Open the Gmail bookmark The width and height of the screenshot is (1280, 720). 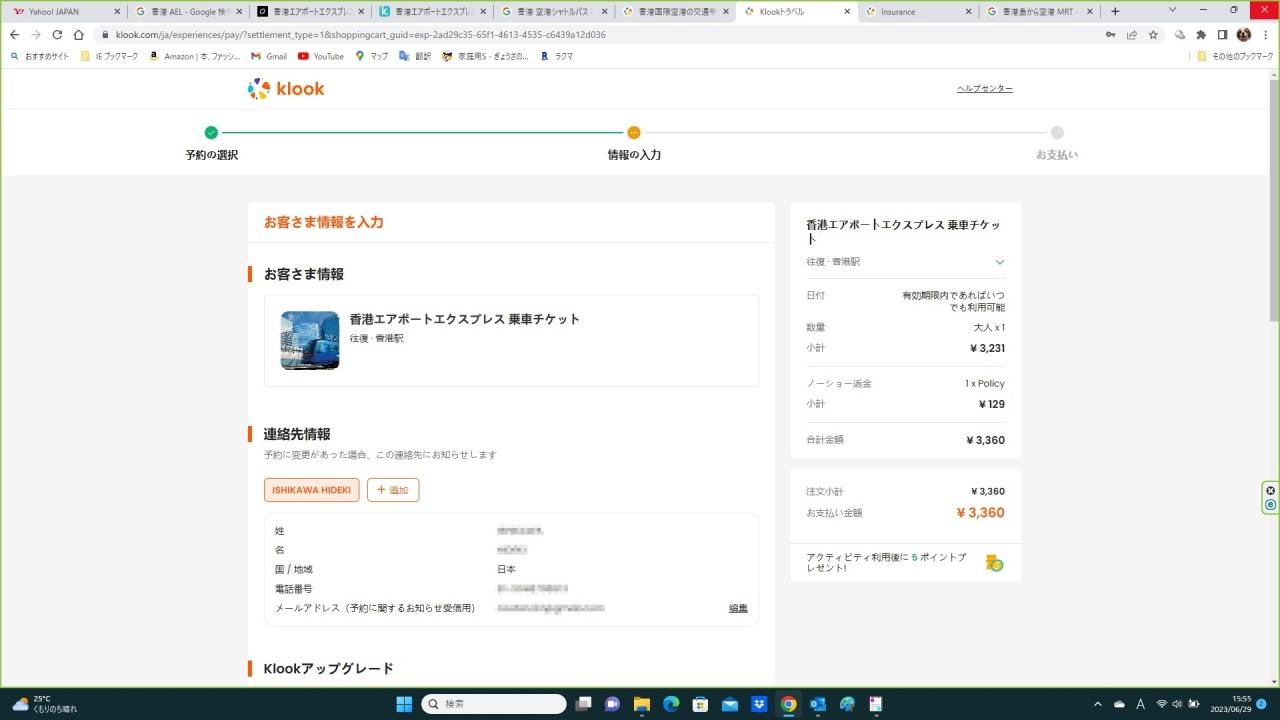coord(269,56)
